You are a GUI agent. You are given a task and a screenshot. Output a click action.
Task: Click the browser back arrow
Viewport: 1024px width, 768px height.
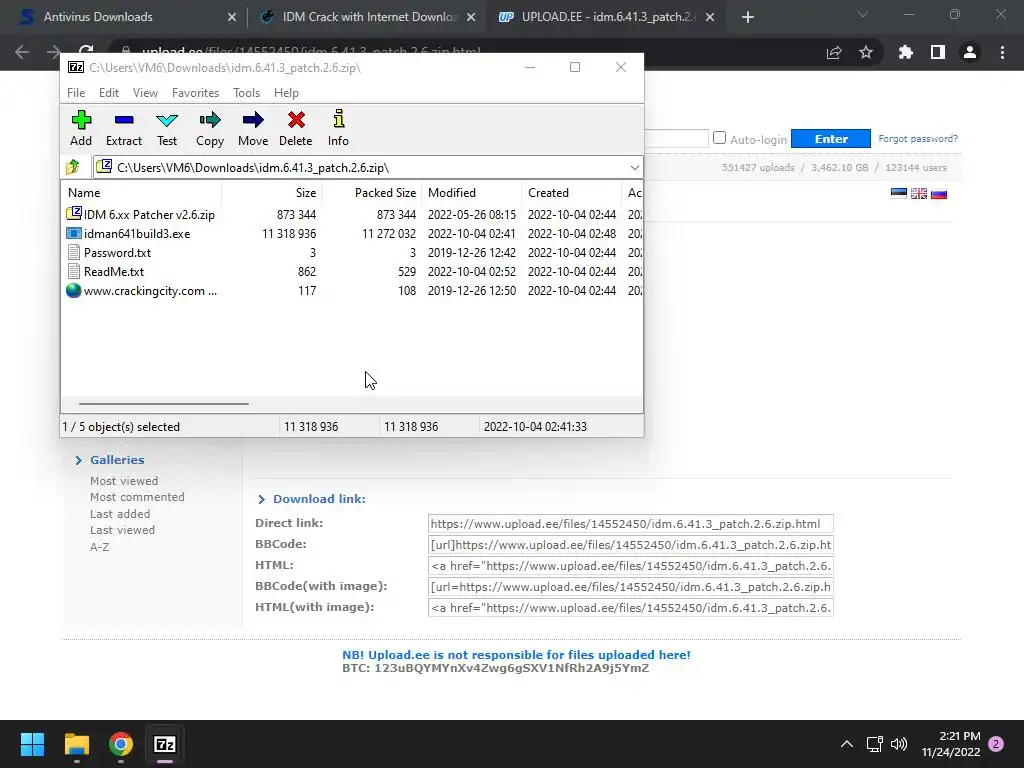(22, 52)
